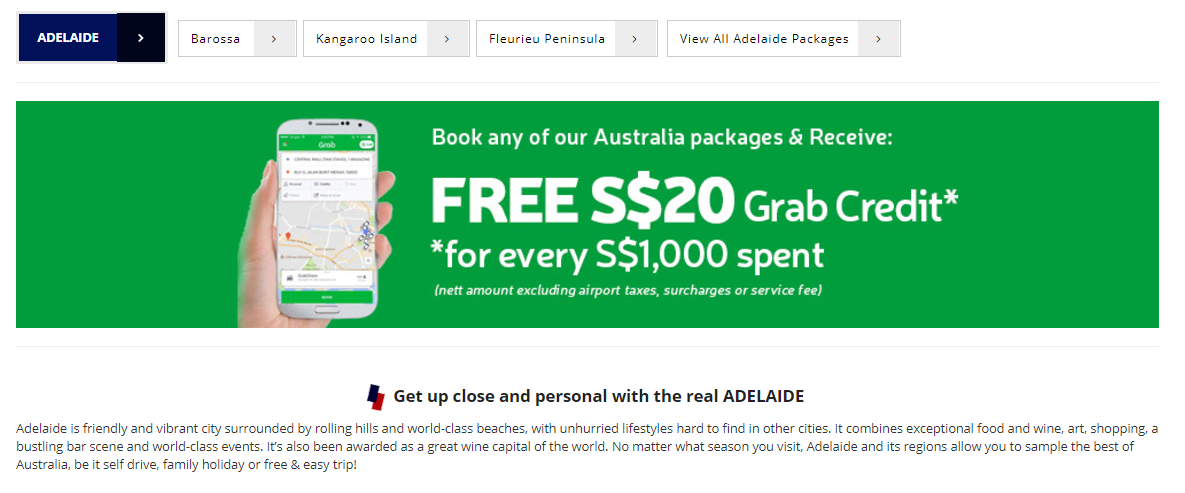1185x493 pixels.
Task: Click the nett amount fine print
Action: tap(627, 291)
